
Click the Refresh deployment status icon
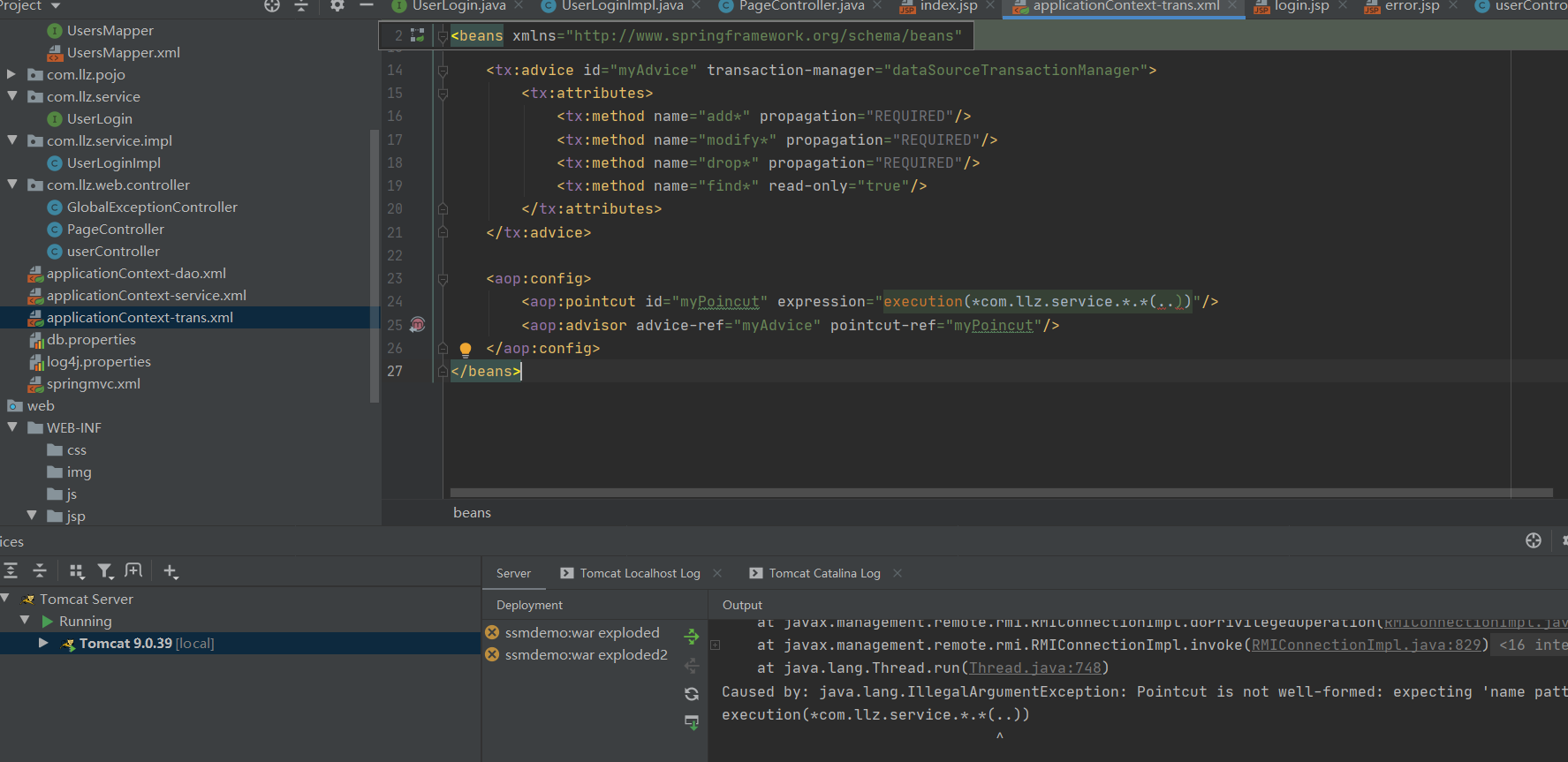click(692, 694)
